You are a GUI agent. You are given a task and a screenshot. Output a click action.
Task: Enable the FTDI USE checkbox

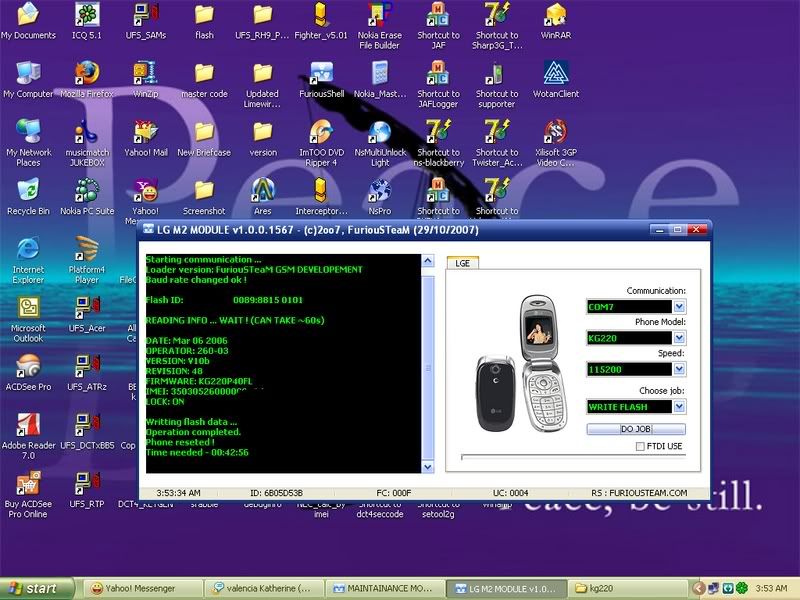640,446
